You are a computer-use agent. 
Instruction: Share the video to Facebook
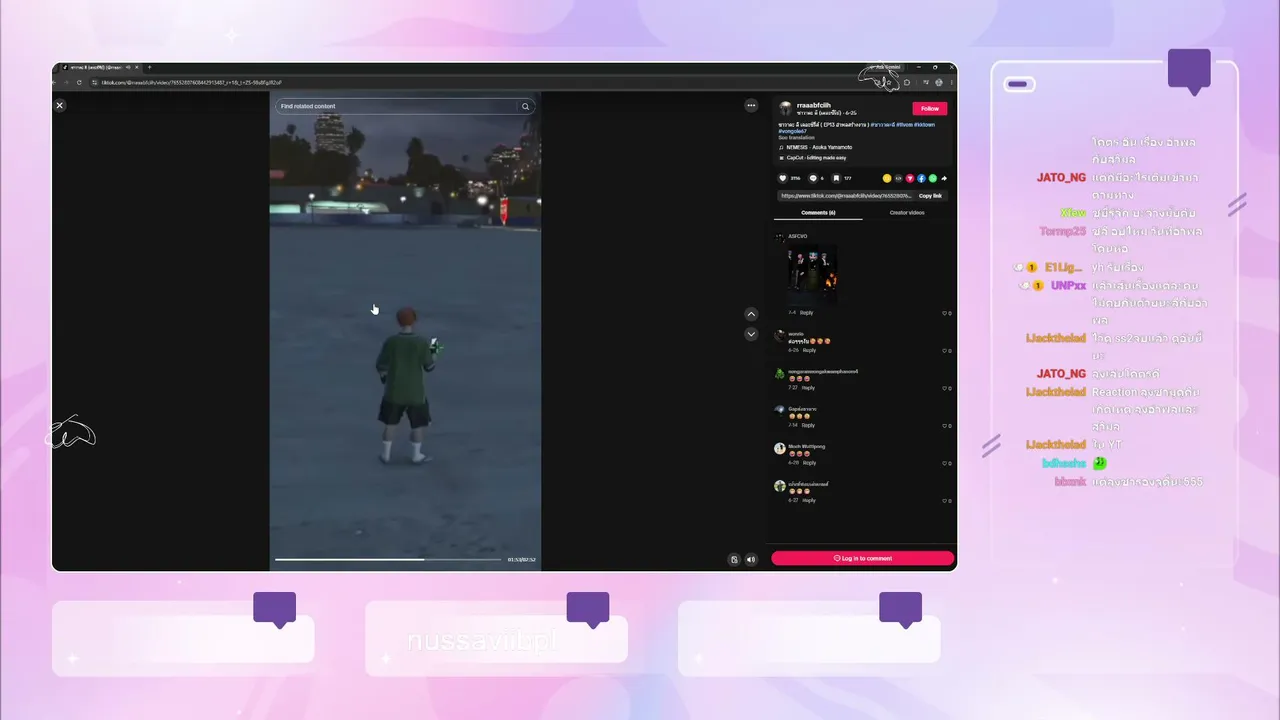pyautogui.click(x=921, y=178)
